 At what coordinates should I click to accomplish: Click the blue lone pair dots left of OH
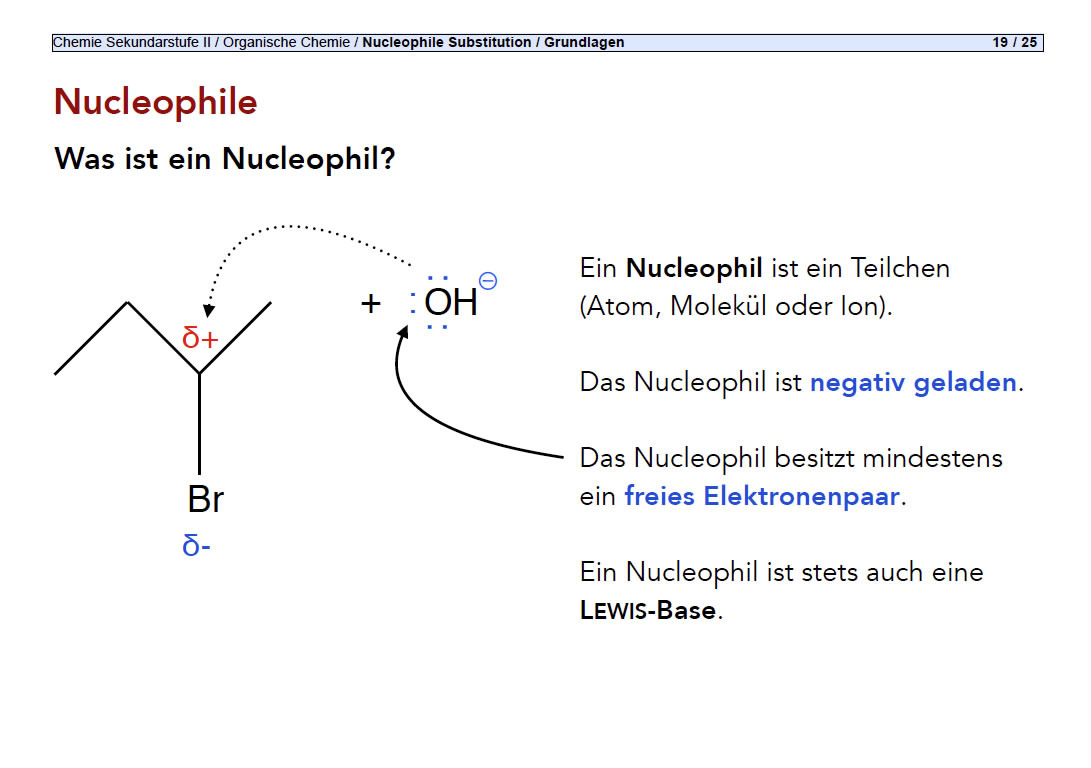pyautogui.click(x=413, y=302)
